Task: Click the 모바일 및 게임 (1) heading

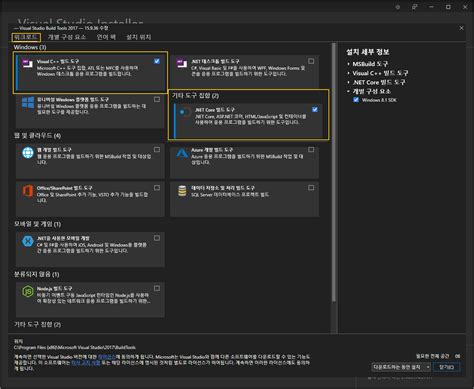Action: pyautogui.click(x=37, y=224)
